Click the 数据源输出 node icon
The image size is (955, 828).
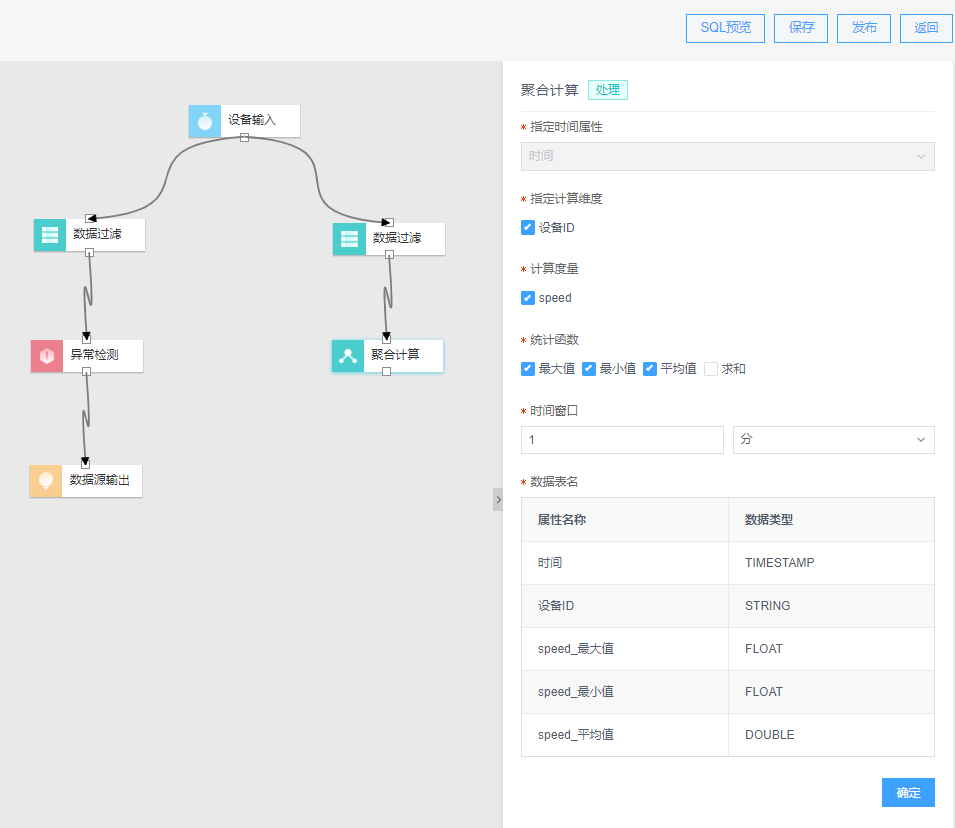point(46,481)
